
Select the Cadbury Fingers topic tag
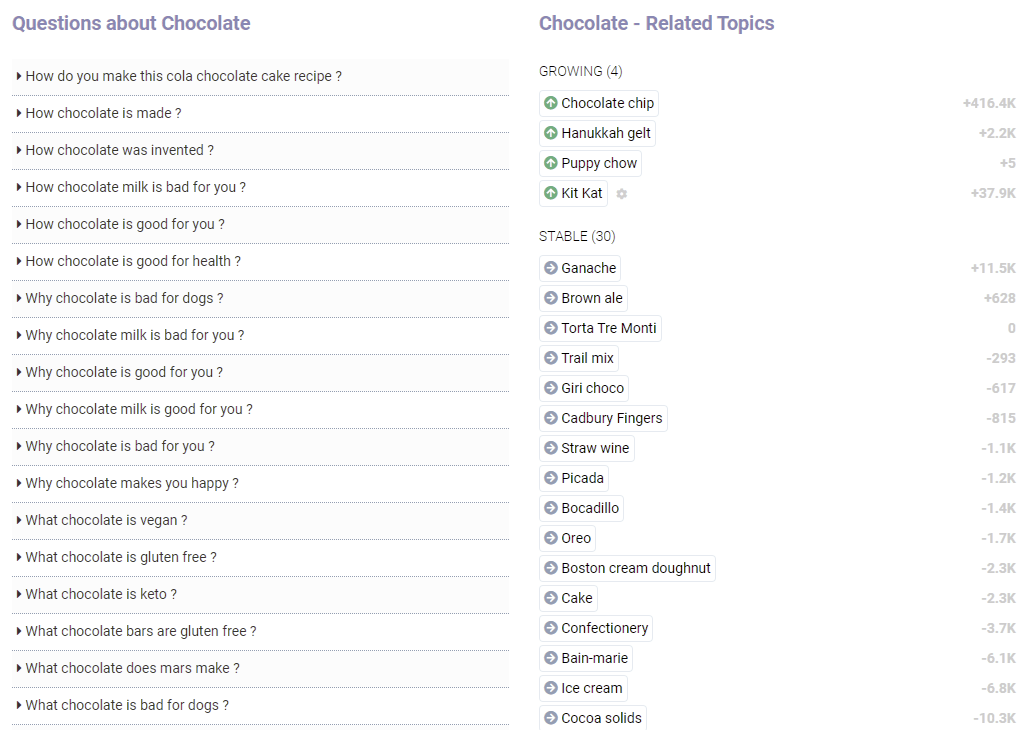pos(603,418)
